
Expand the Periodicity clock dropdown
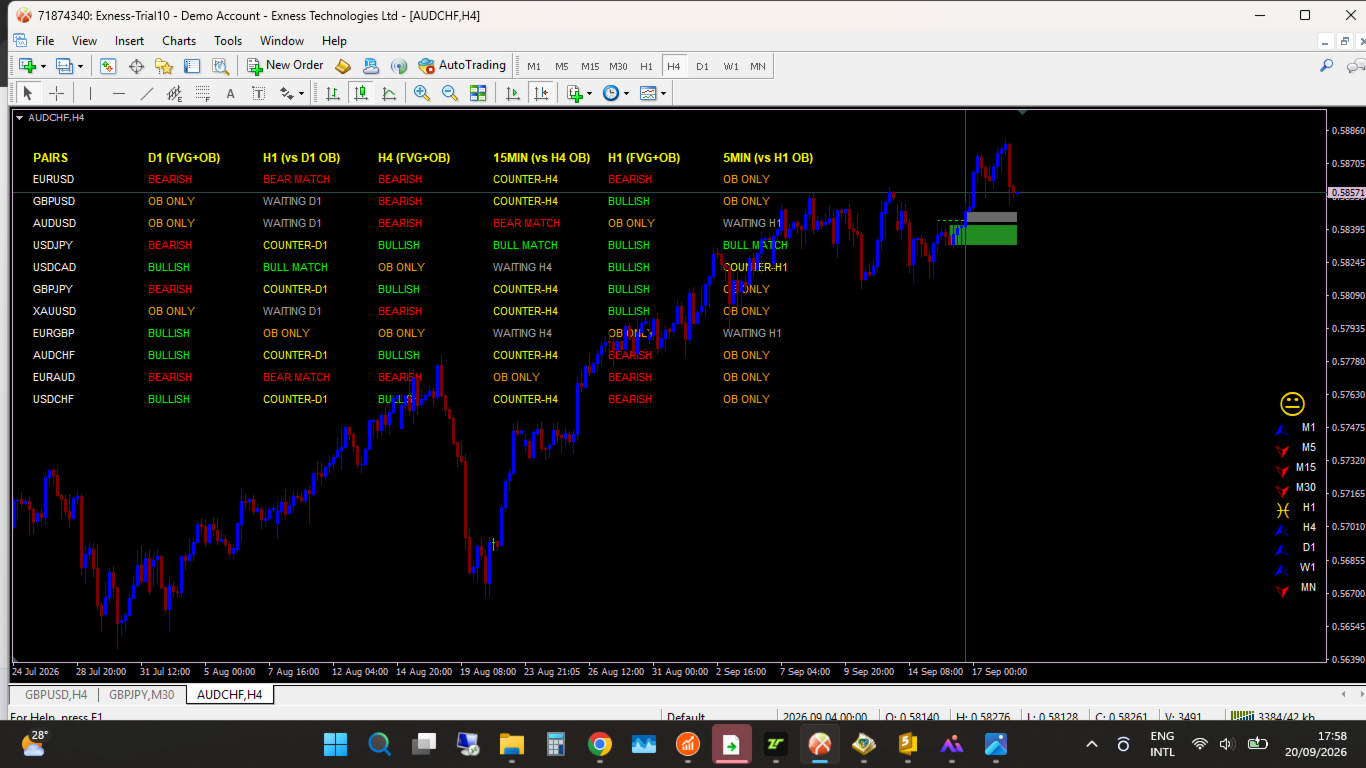(626, 93)
